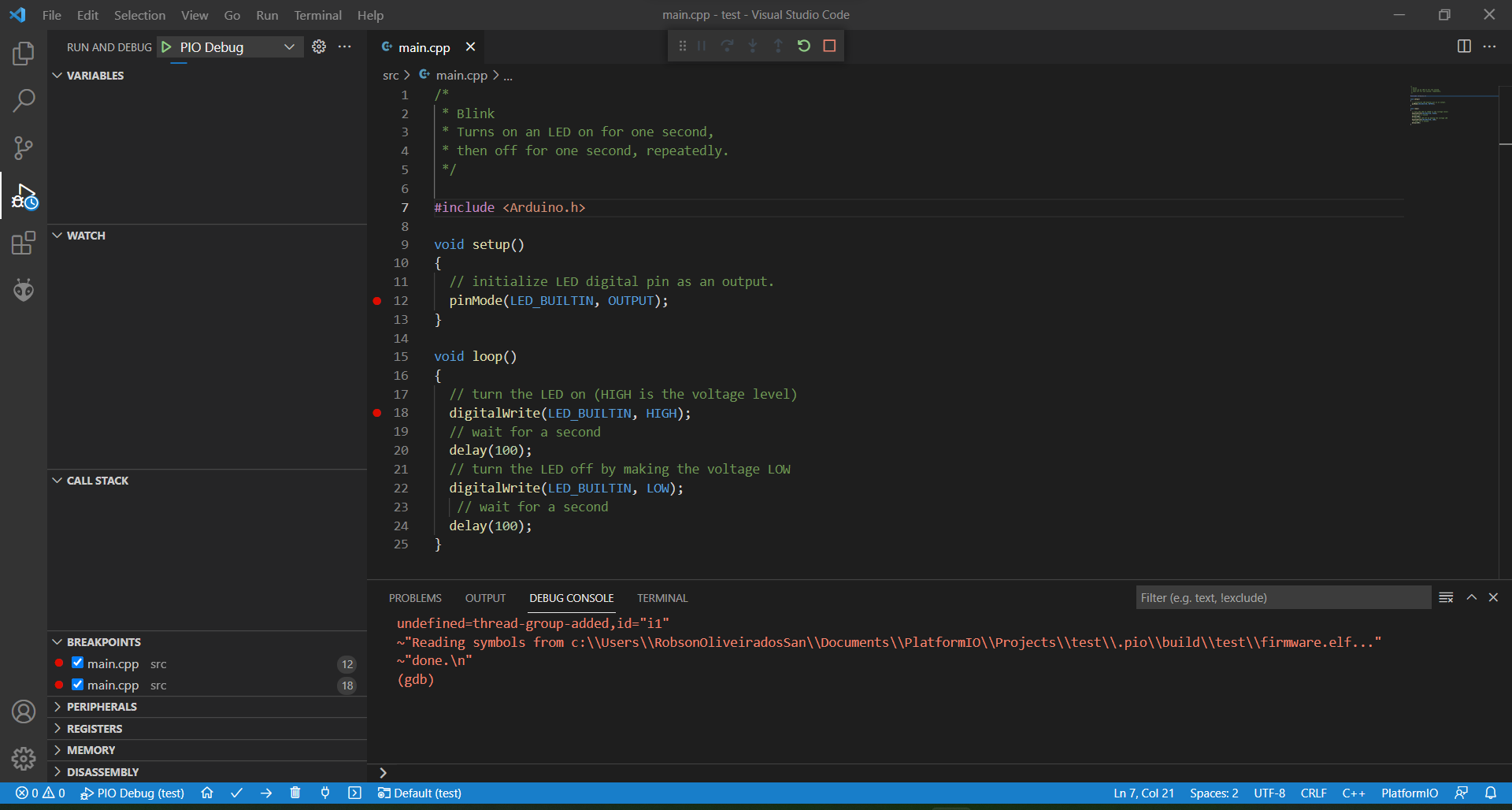Change indentation via Spaces: 2
The image size is (1512, 810).
(x=1214, y=793)
